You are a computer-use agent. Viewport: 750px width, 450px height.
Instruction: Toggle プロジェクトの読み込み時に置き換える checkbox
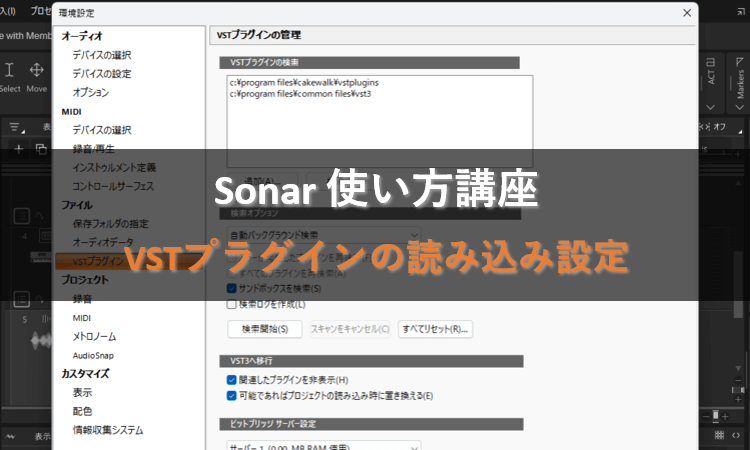232,395
